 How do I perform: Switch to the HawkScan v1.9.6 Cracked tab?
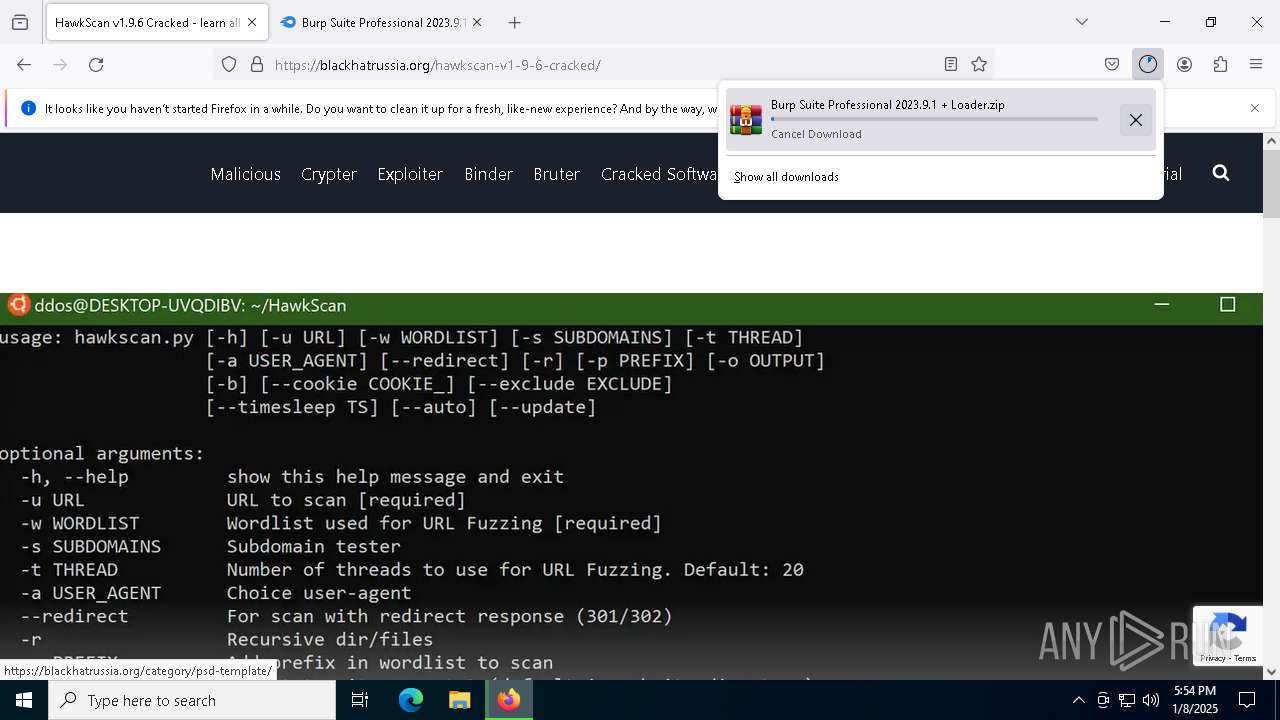click(156, 22)
